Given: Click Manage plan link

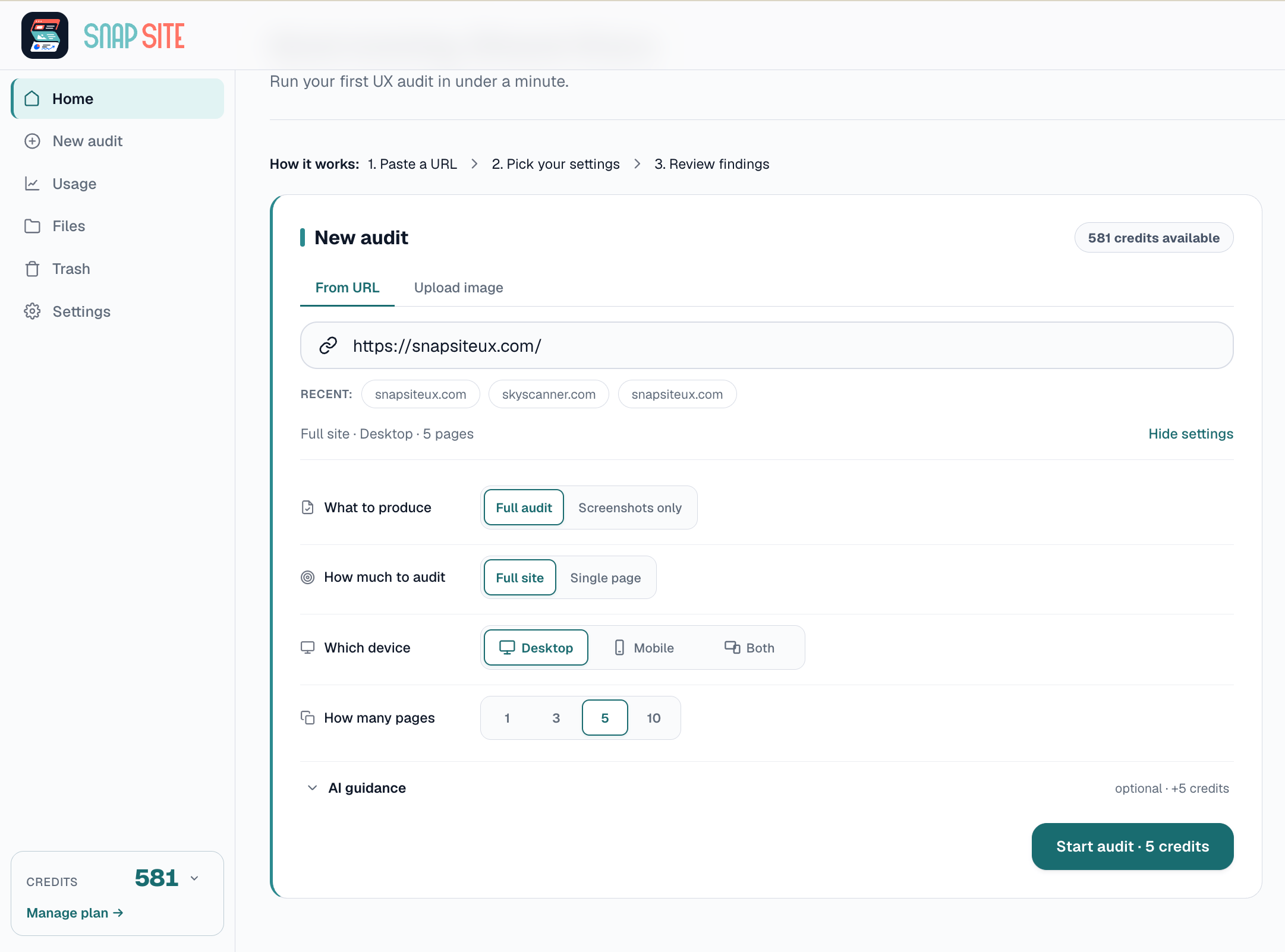Looking at the screenshot, I should (x=75, y=913).
